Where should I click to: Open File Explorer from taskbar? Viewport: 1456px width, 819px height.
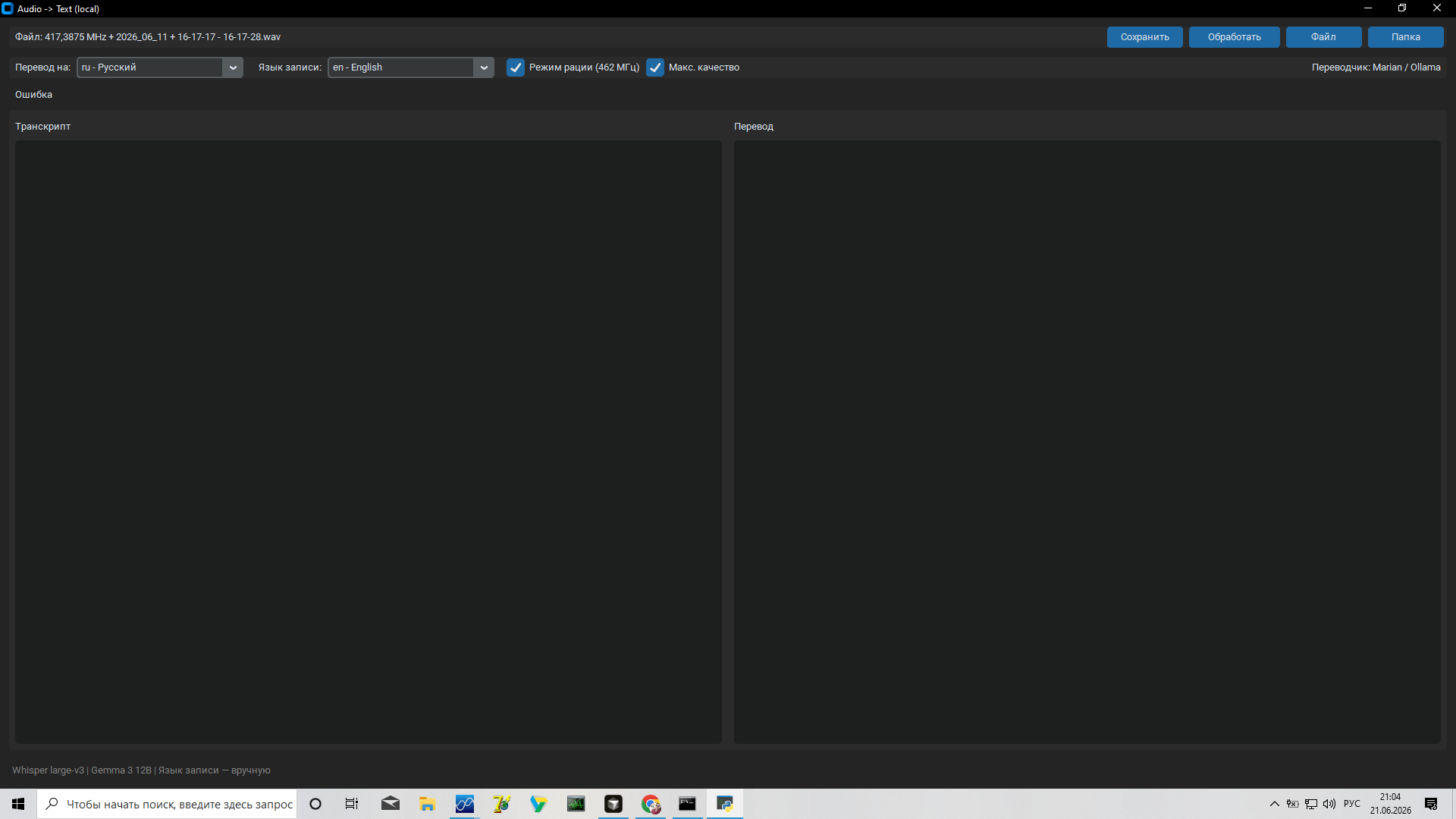[428, 804]
